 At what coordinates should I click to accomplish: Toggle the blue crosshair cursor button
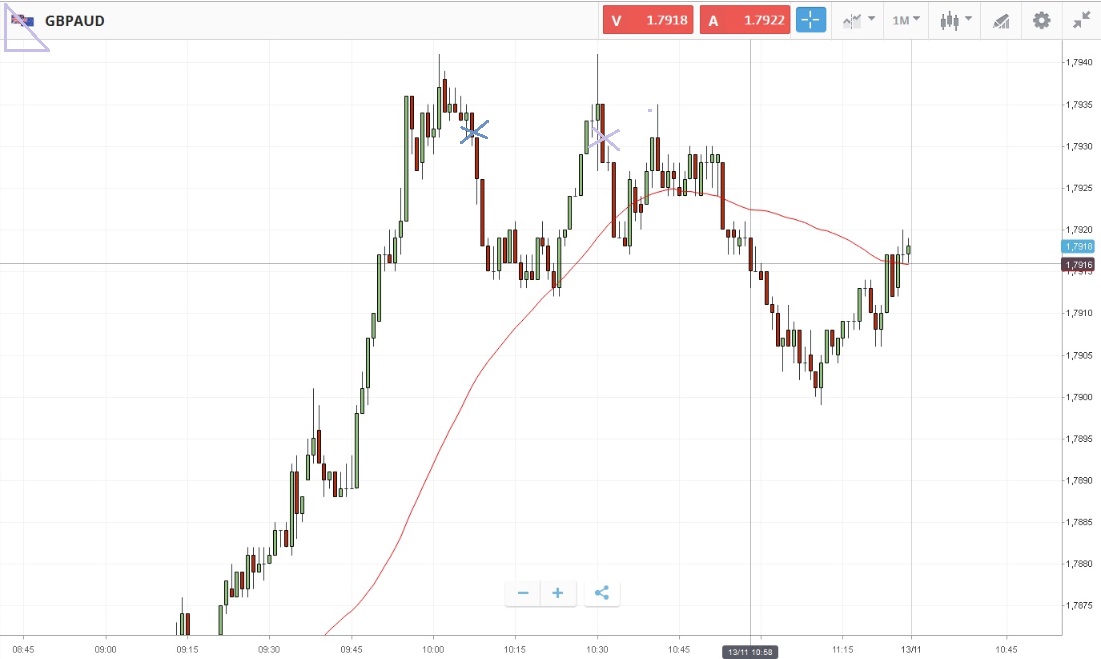(811, 20)
